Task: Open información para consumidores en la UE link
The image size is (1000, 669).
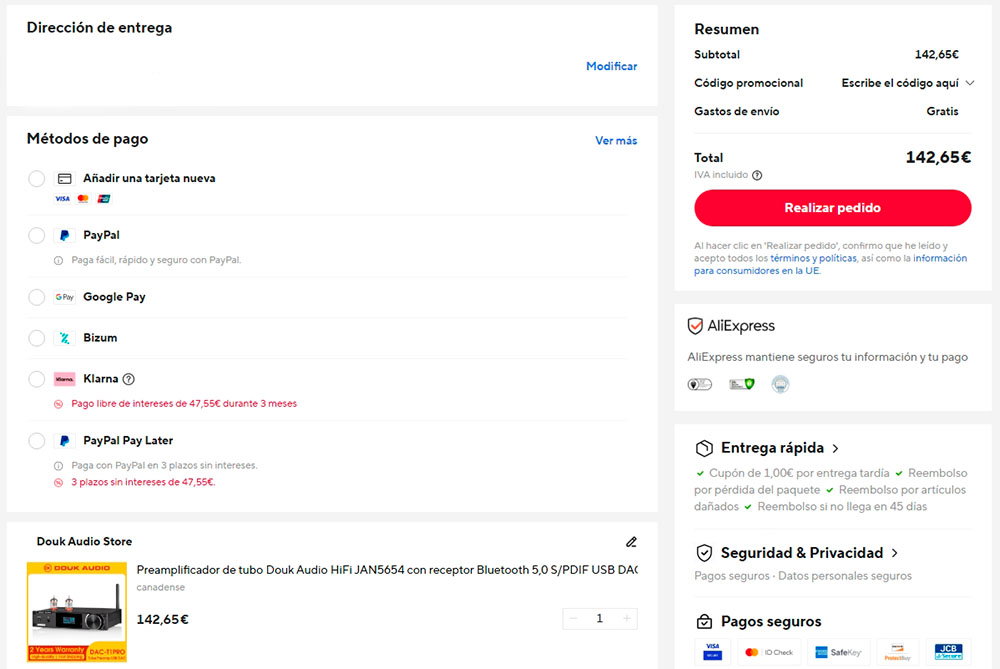Action: click(830, 265)
